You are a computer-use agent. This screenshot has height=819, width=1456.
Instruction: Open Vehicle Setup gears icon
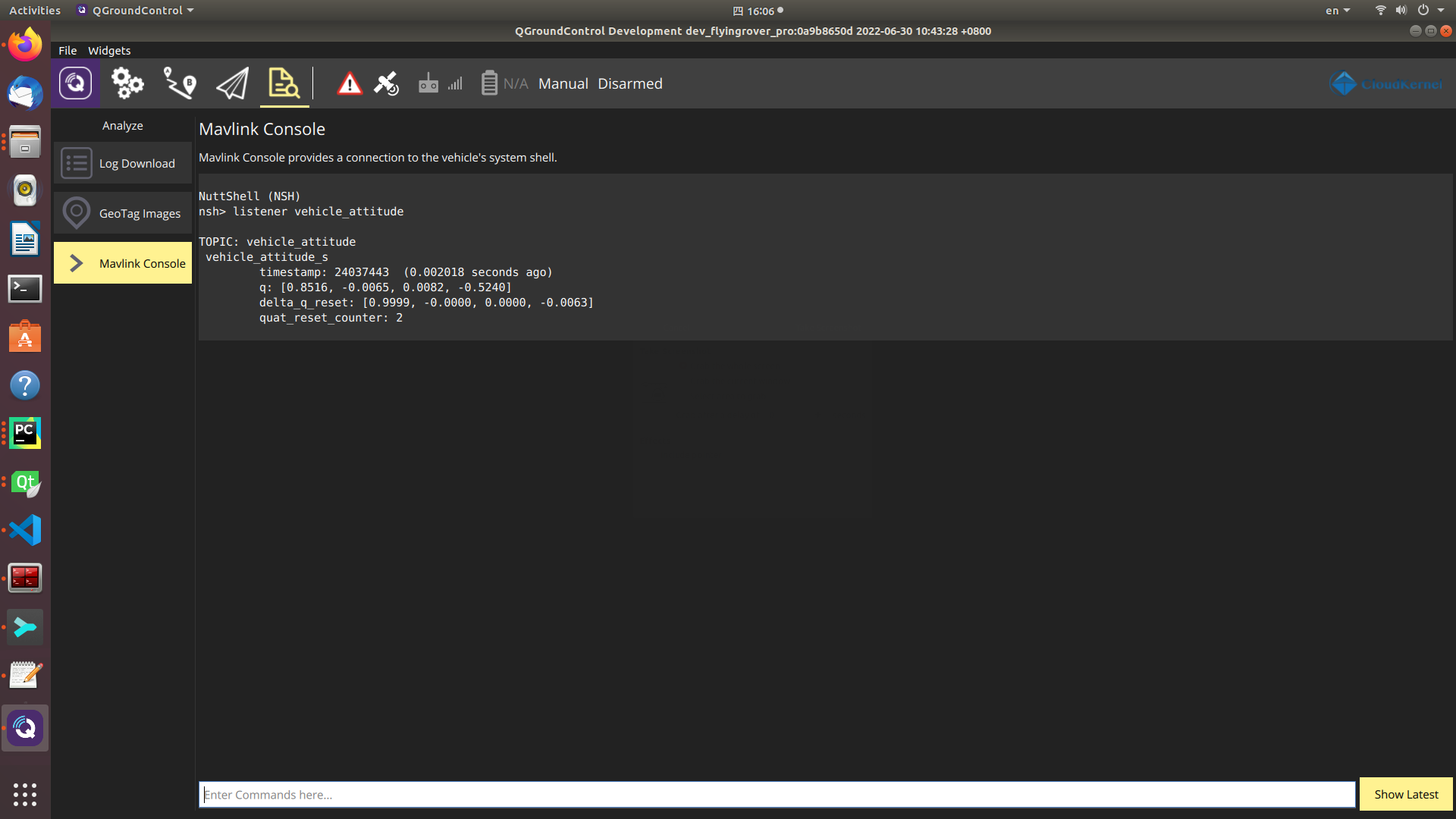click(x=127, y=83)
